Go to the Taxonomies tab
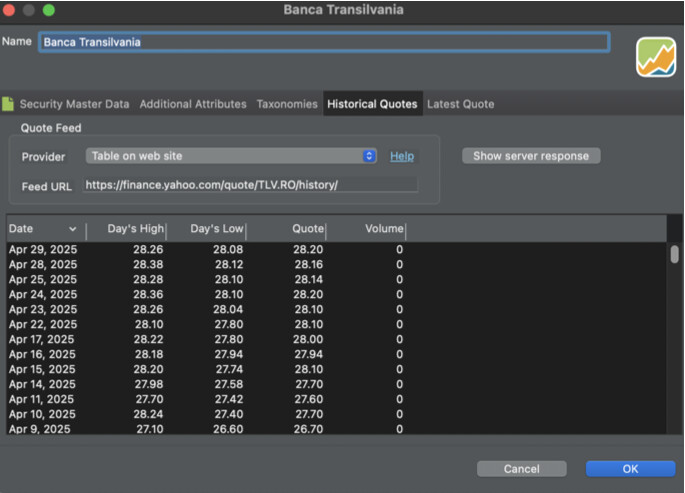This screenshot has width=685, height=493. [287, 104]
